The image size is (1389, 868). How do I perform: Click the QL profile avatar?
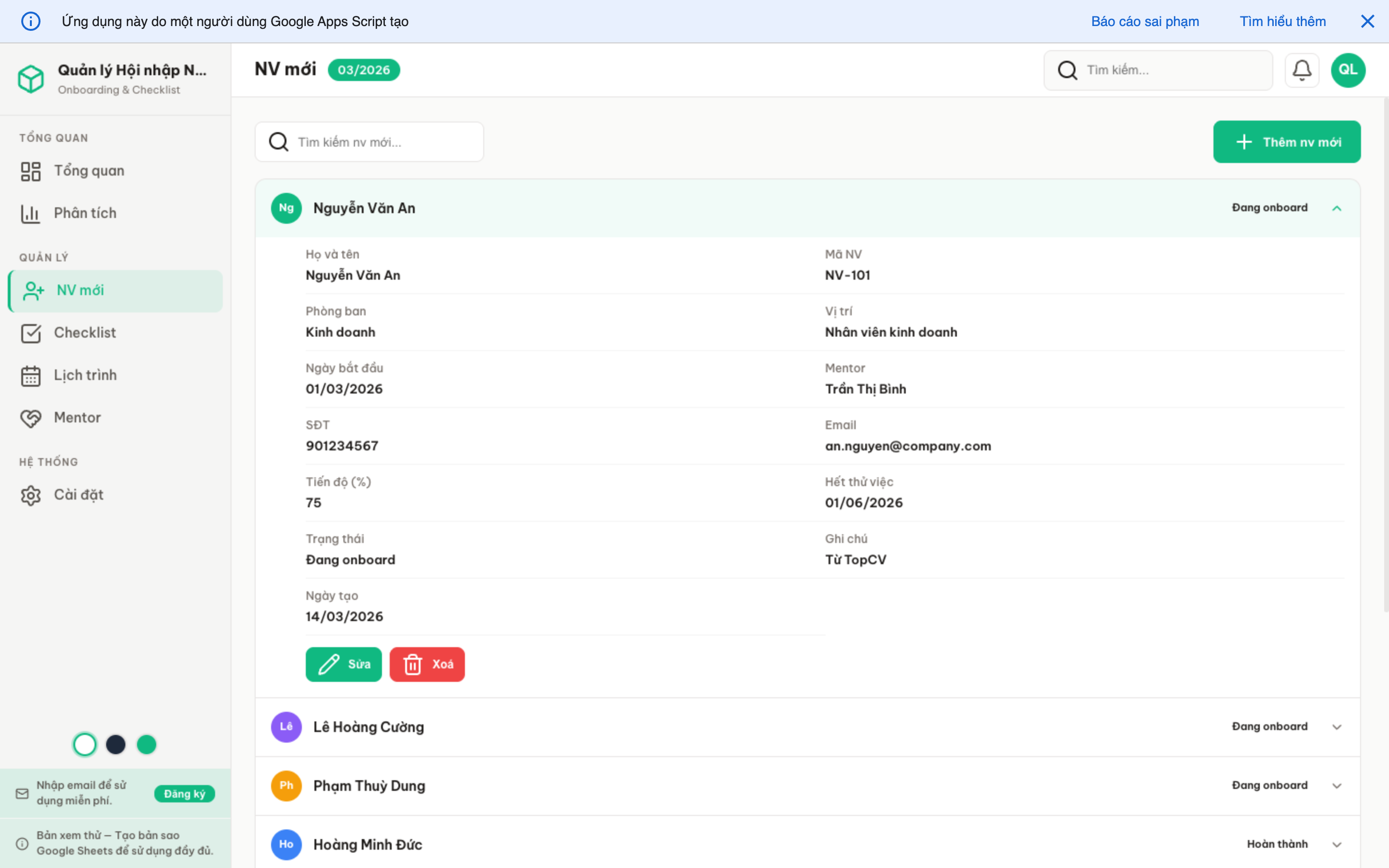point(1348,69)
